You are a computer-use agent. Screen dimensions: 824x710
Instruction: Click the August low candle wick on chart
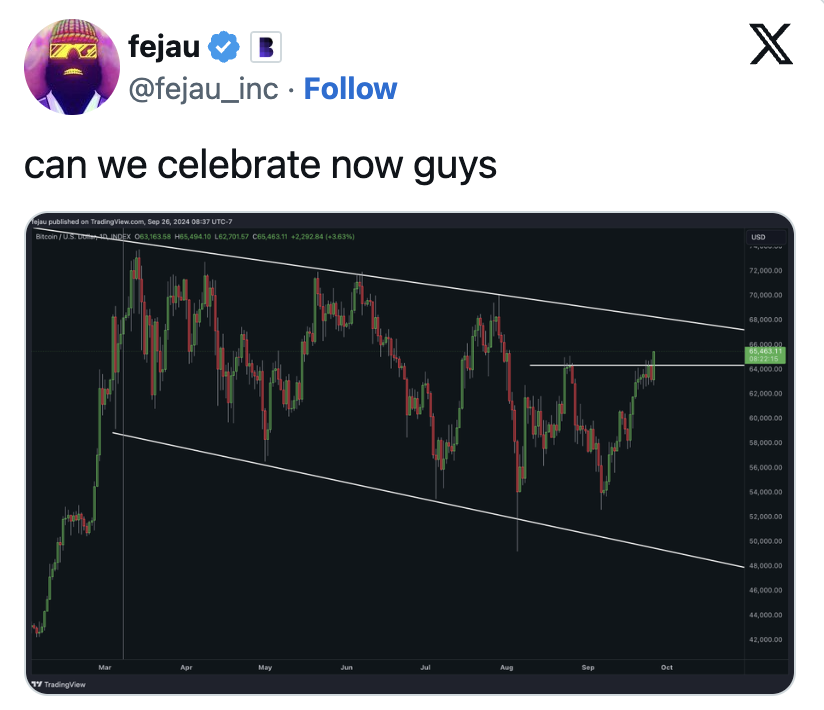click(x=517, y=535)
